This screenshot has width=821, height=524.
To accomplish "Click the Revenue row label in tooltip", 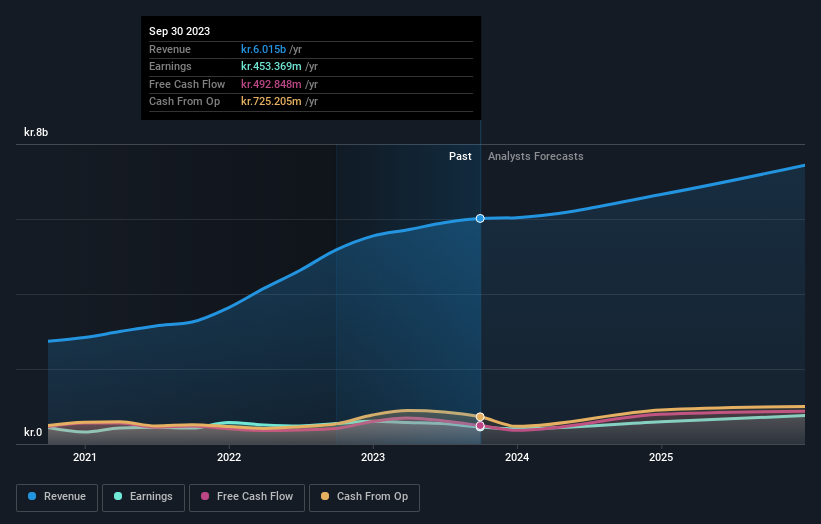I will (170, 49).
